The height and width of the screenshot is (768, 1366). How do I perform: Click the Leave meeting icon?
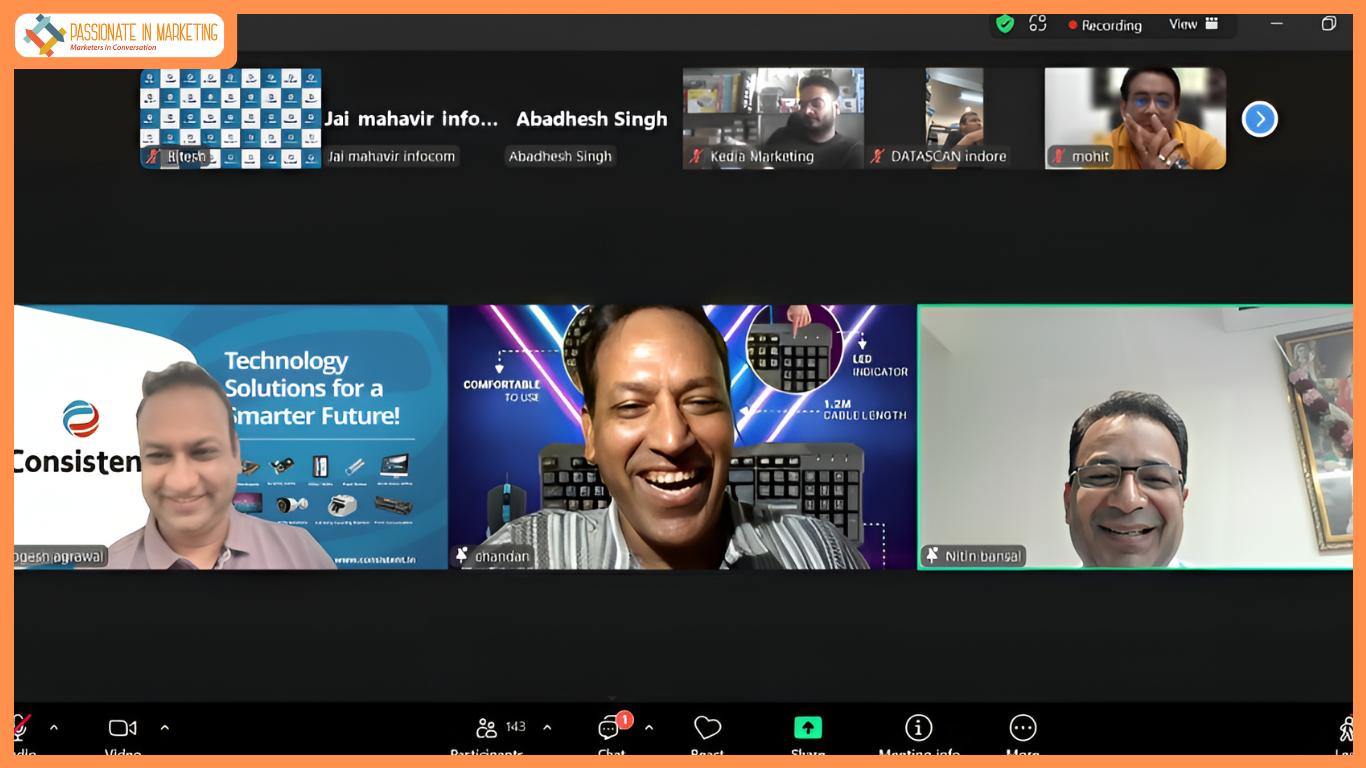pyautogui.click(x=1346, y=730)
